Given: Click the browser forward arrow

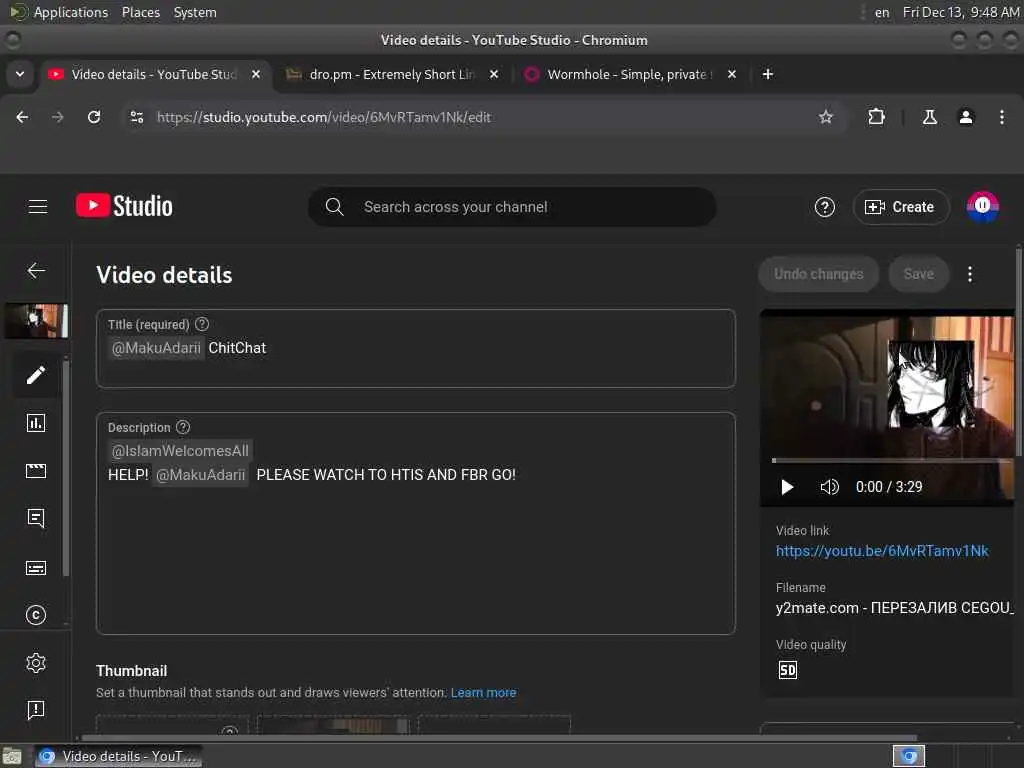Looking at the screenshot, I should [58, 117].
